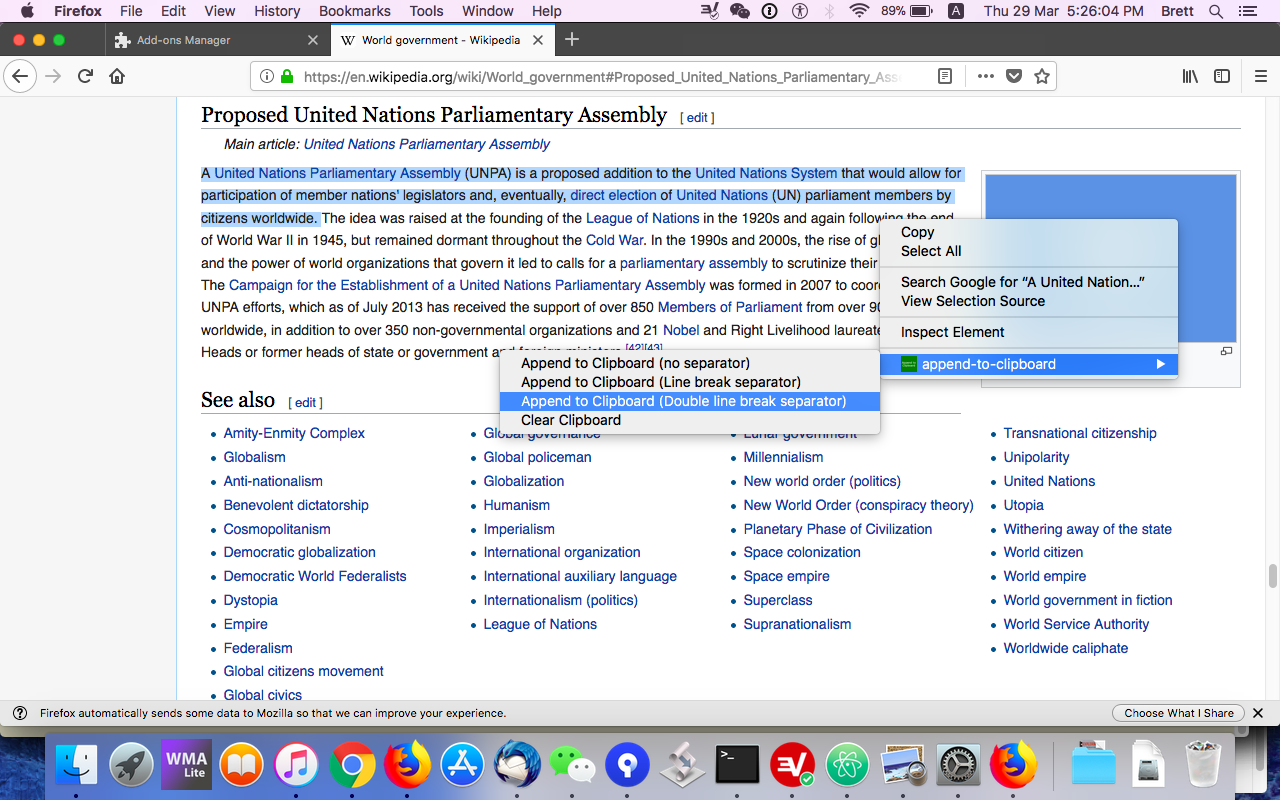Viewport: 1280px width, 800px height.
Task: Bookmark this page with star
Action: [x=1041, y=76]
